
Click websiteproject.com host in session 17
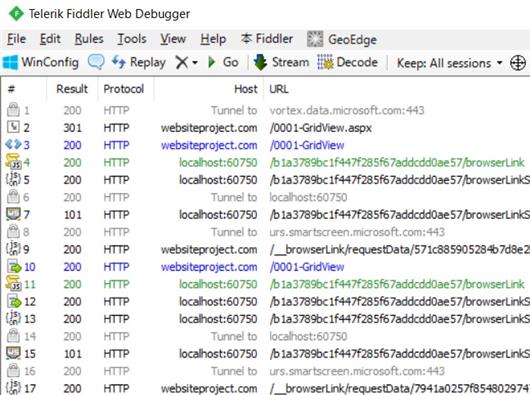click(209, 389)
